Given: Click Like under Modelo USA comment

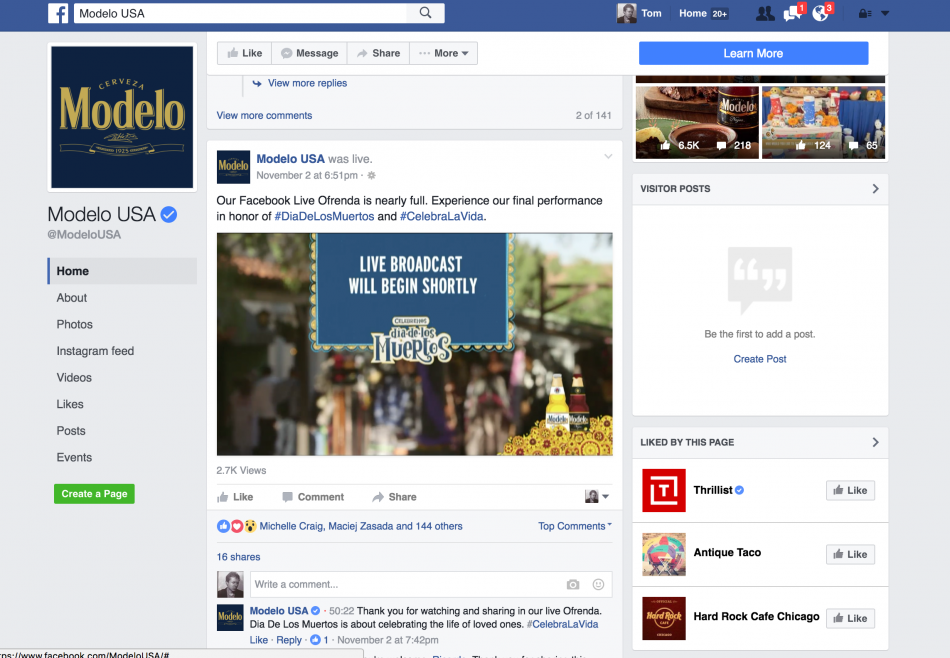Looking at the screenshot, I should (x=259, y=640).
